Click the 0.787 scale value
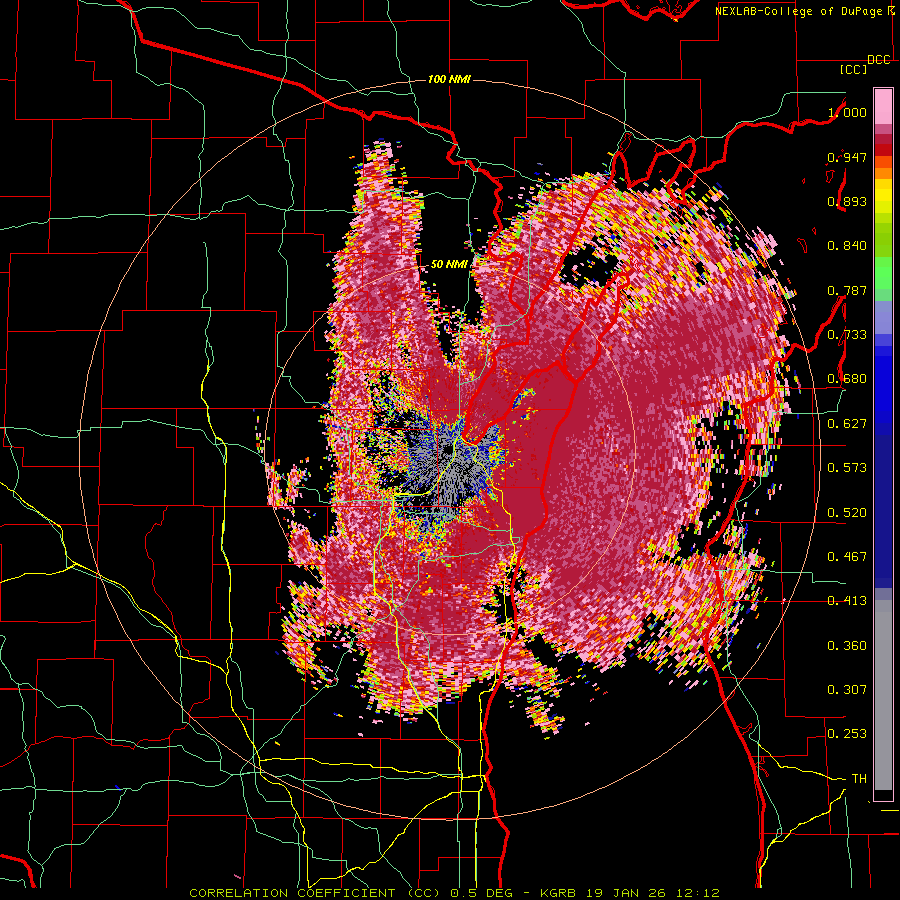 point(847,290)
